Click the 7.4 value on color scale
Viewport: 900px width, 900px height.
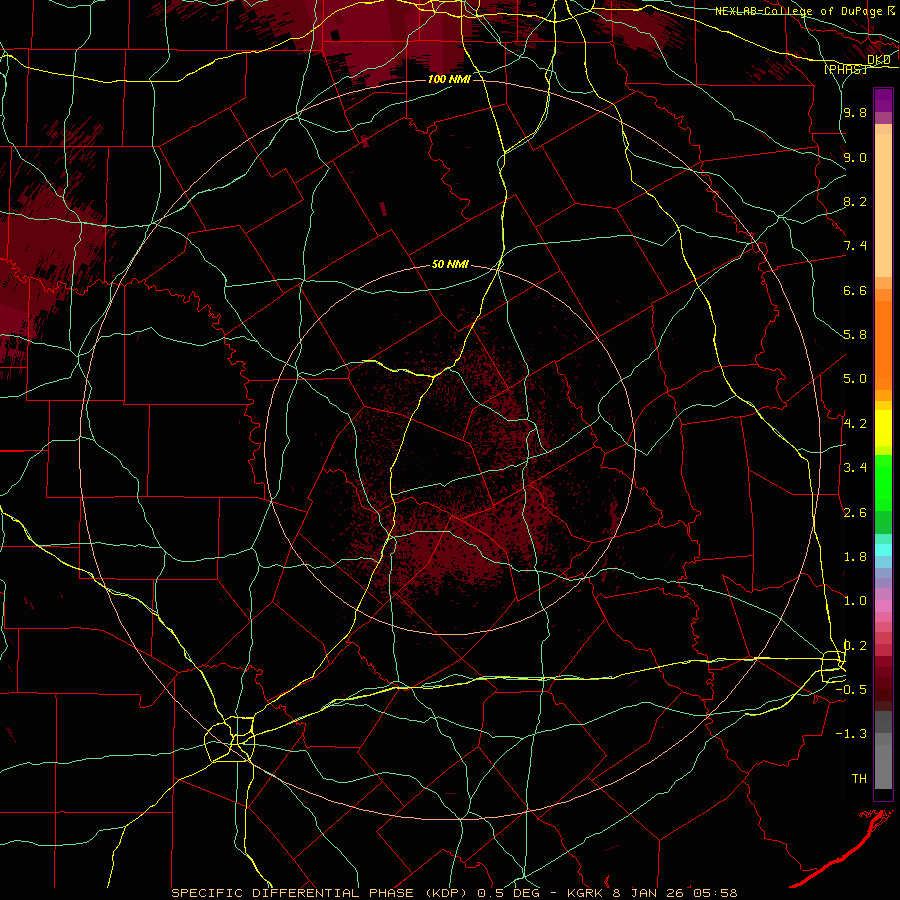(x=855, y=246)
